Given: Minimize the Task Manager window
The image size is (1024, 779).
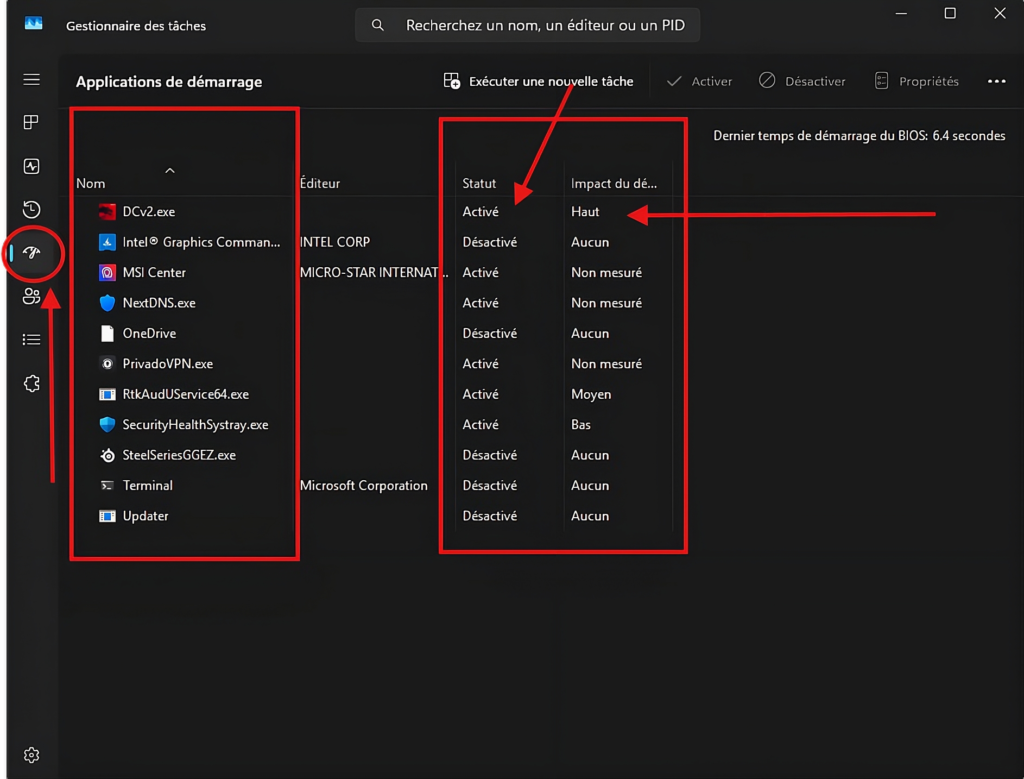Looking at the screenshot, I should [x=901, y=13].
